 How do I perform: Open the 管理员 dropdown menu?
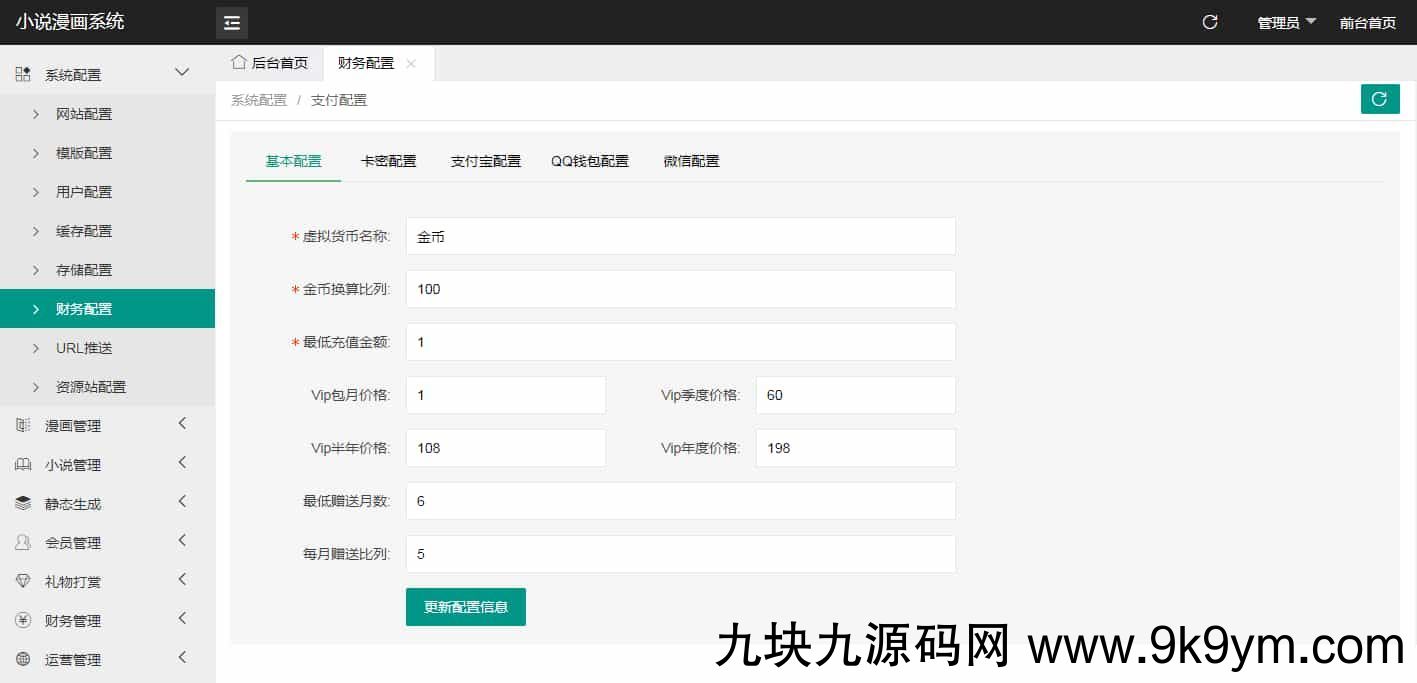(x=1286, y=22)
